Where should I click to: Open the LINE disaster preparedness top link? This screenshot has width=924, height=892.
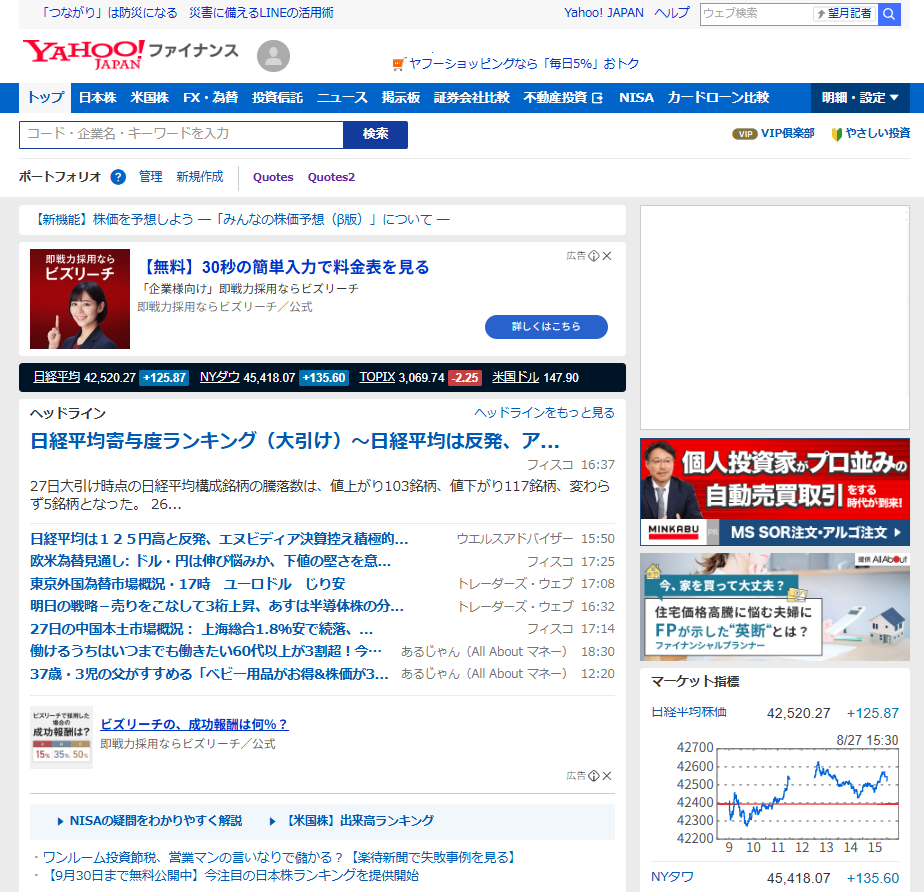[x=187, y=13]
